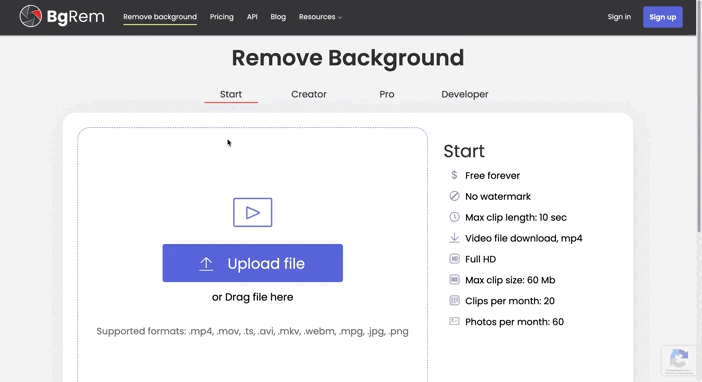Image resolution: width=702 pixels, height=382 pixels.
Task: Click the video play icon in upload area
Action: pyautogui.click(x=253, y=212)
